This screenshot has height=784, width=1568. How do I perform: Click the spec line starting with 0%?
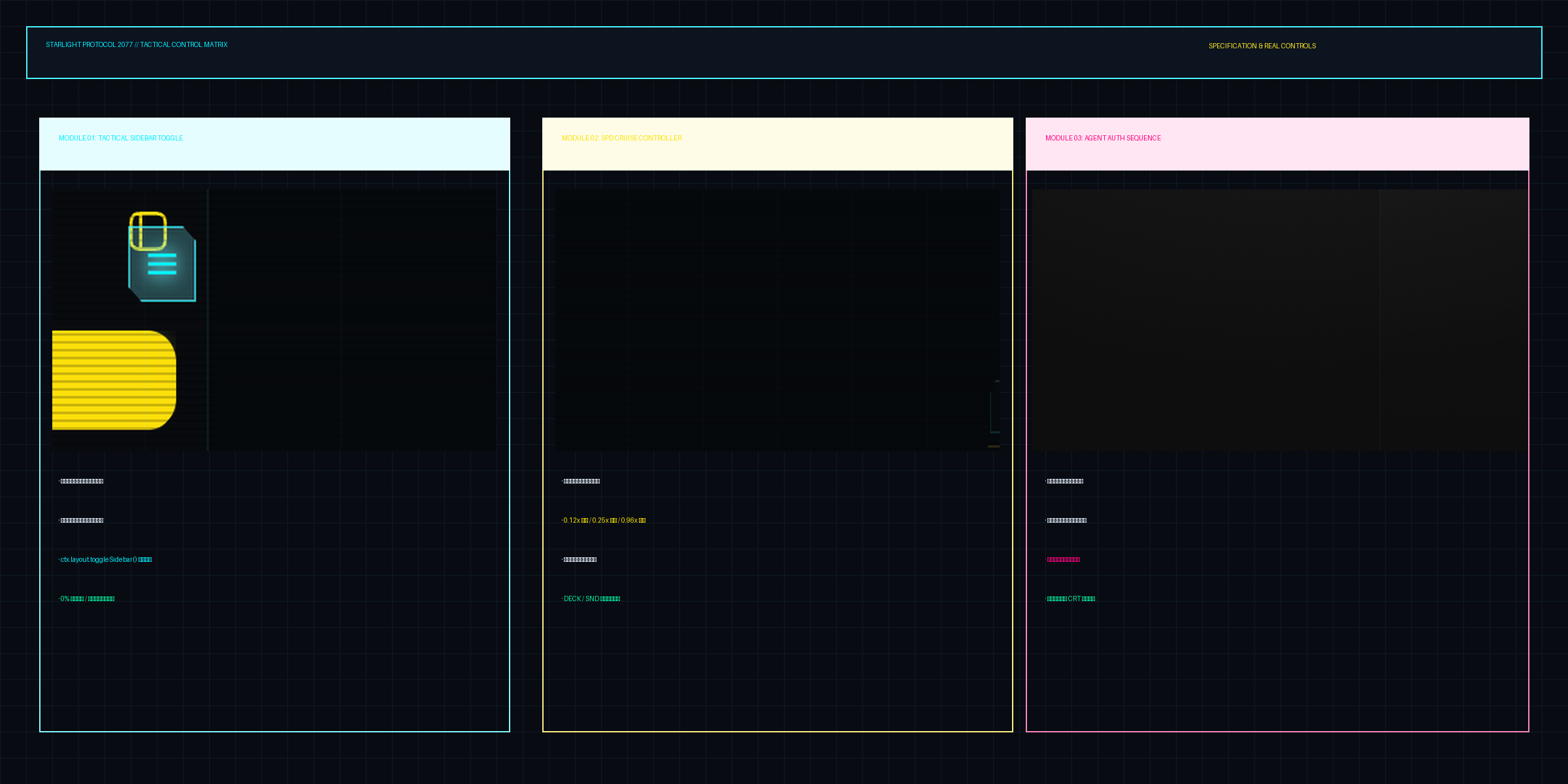(x=87, y=598)
